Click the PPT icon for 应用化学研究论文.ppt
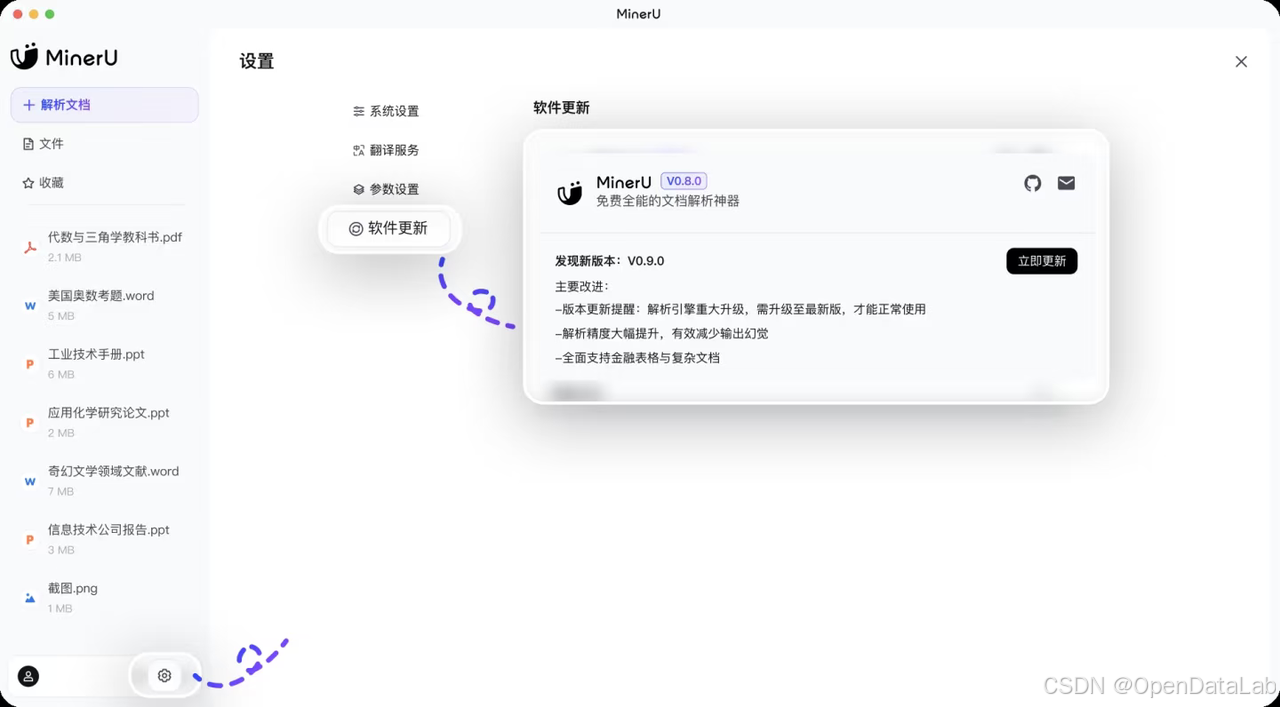The height and width of the screenshot is (707, 1280). 30,423
